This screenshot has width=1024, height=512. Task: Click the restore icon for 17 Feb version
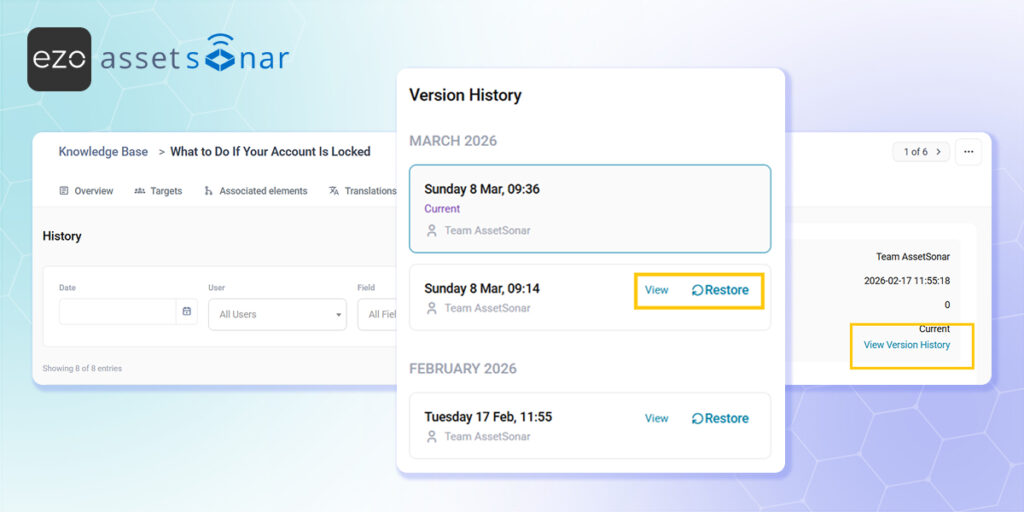pyautogui.click(x=697, y=418)
